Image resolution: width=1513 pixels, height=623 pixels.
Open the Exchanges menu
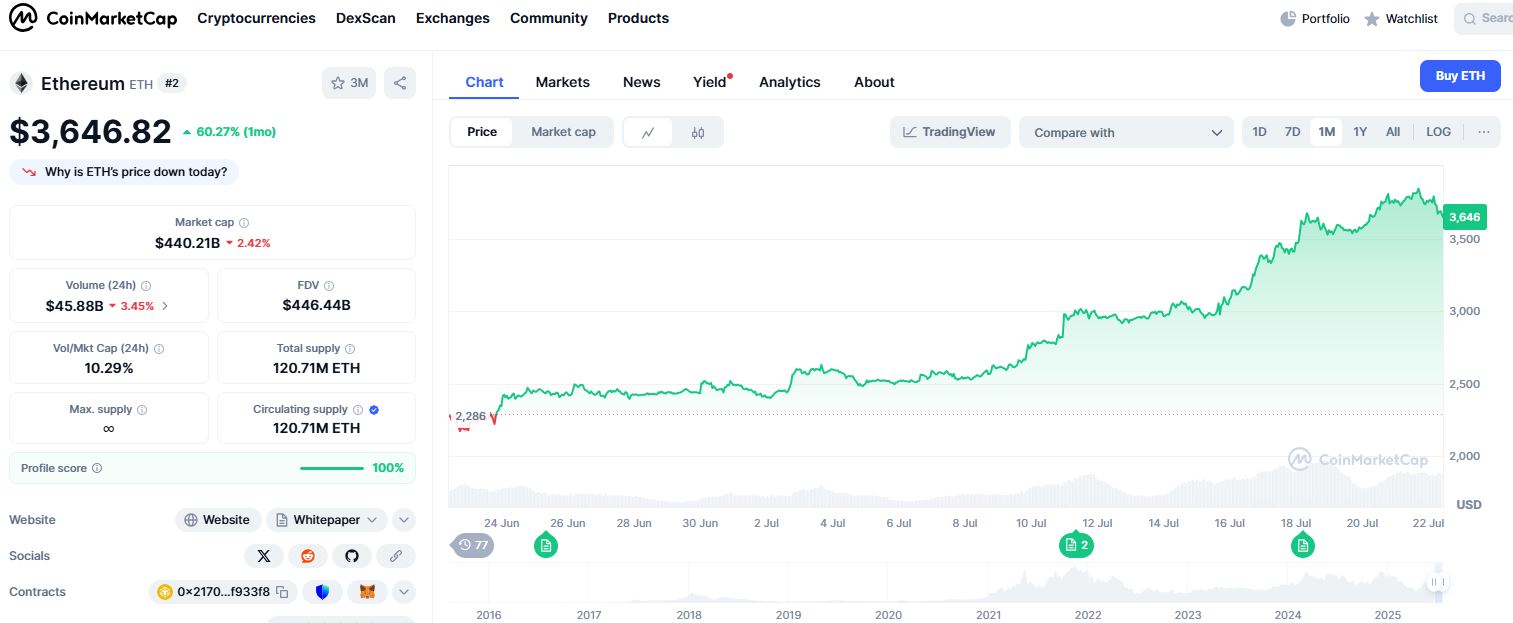pyautogui.click(x=453, y=18)
